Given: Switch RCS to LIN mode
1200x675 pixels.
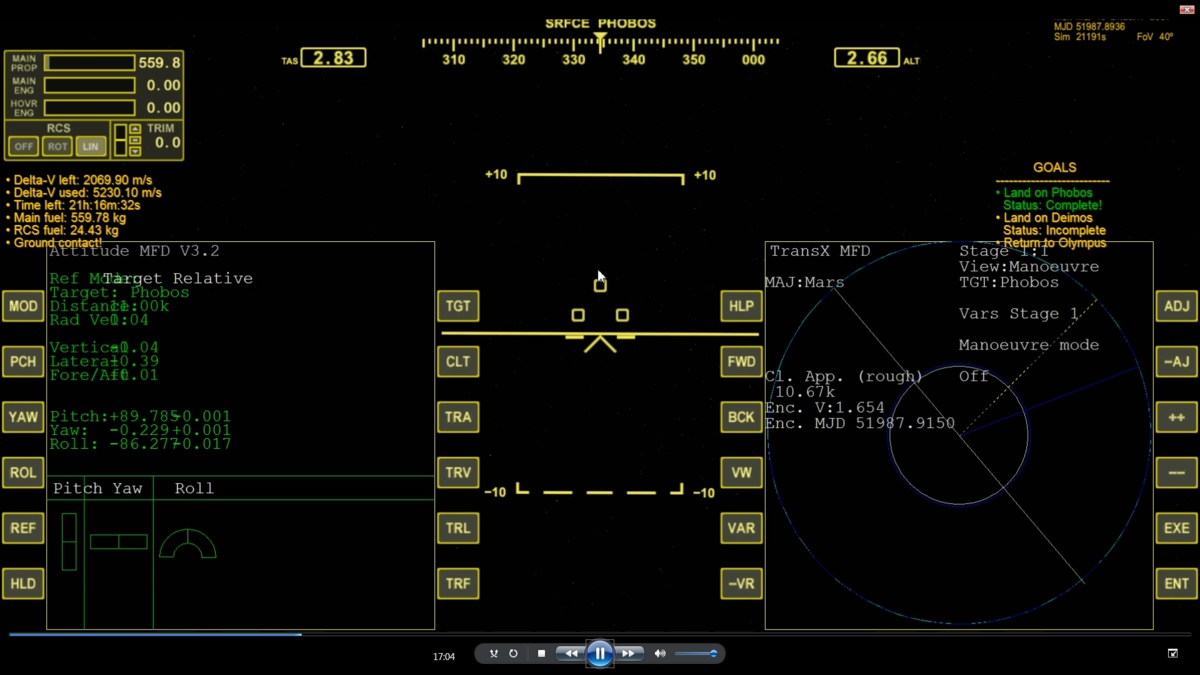Looking at the screenshot, I should tap(91, 146).
